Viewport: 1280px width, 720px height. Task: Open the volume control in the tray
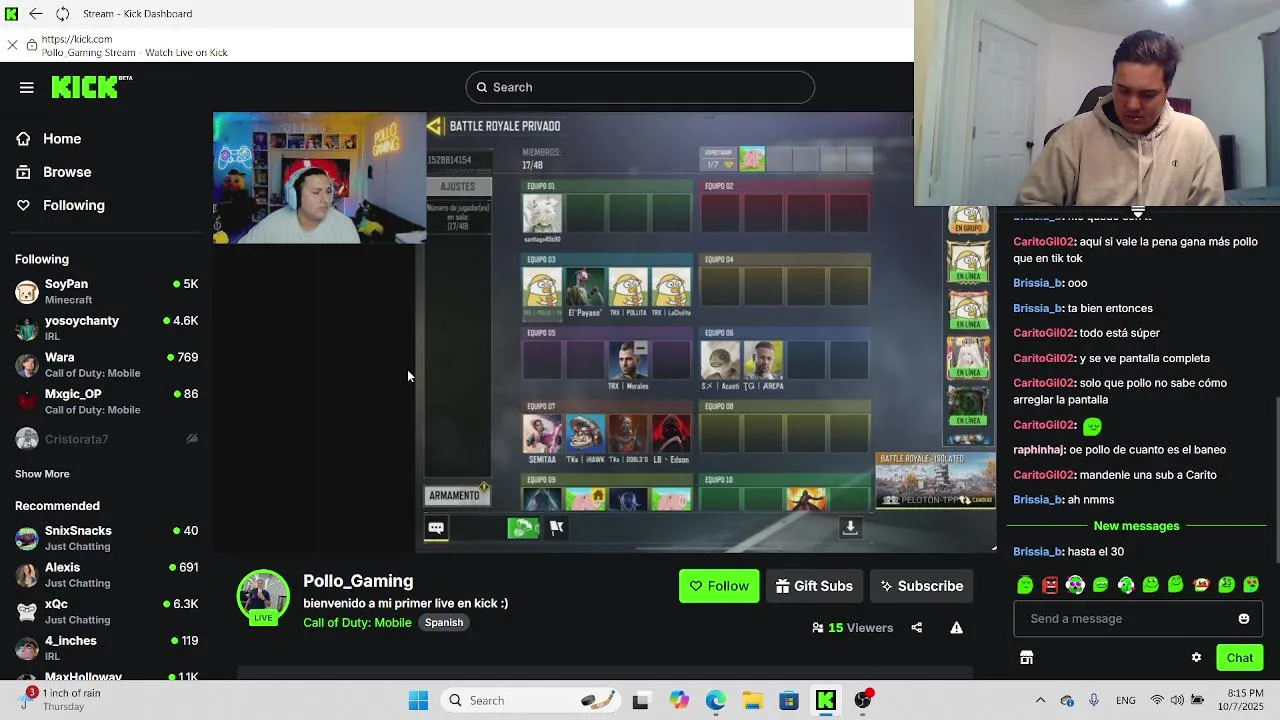click(1176, 701)
